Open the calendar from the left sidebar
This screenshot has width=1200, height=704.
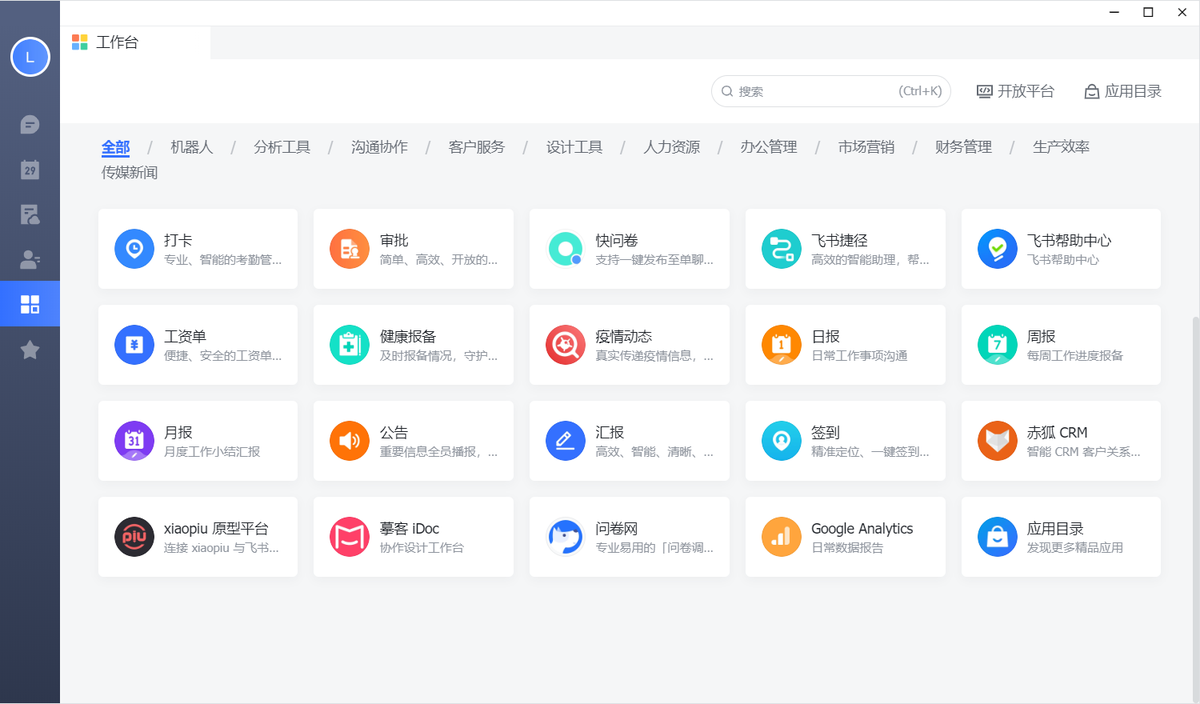click(29, 169)
